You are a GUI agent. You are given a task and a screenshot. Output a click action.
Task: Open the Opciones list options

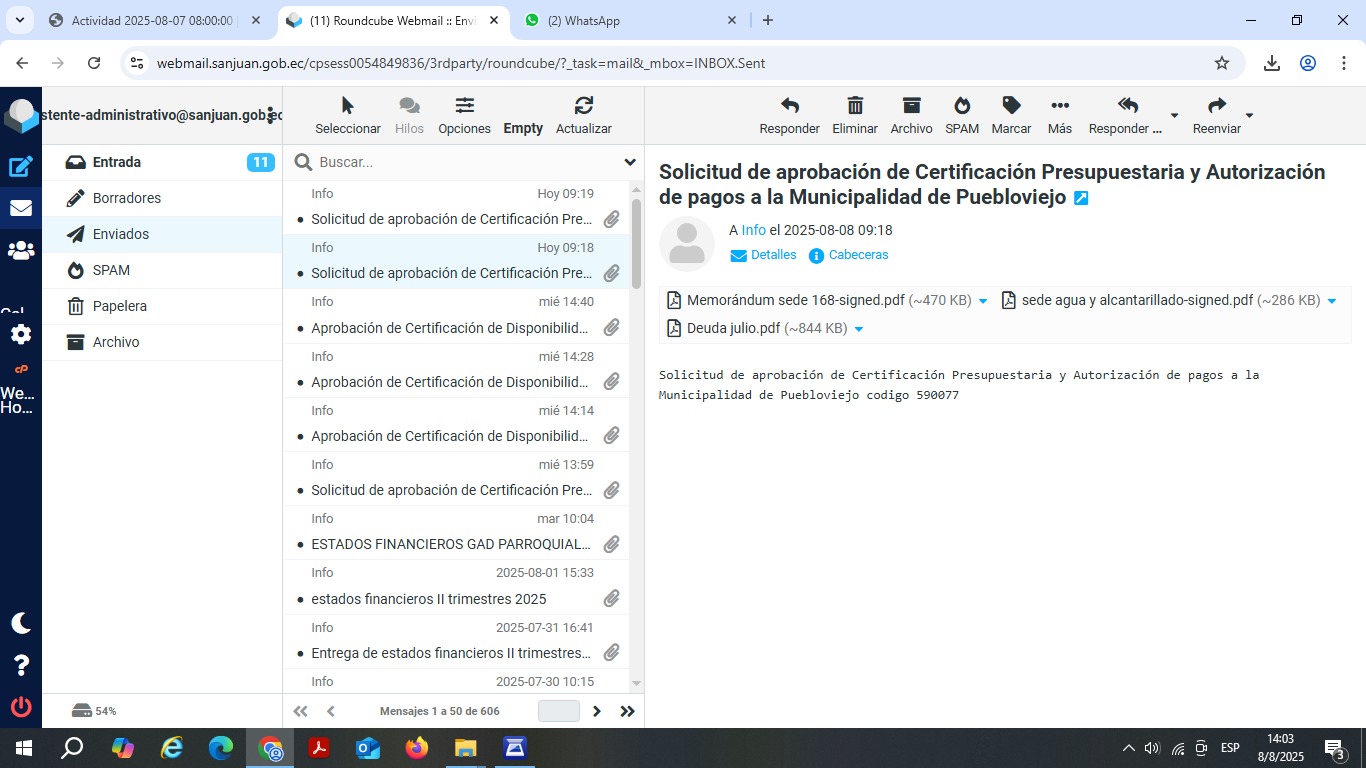[464, 115]
